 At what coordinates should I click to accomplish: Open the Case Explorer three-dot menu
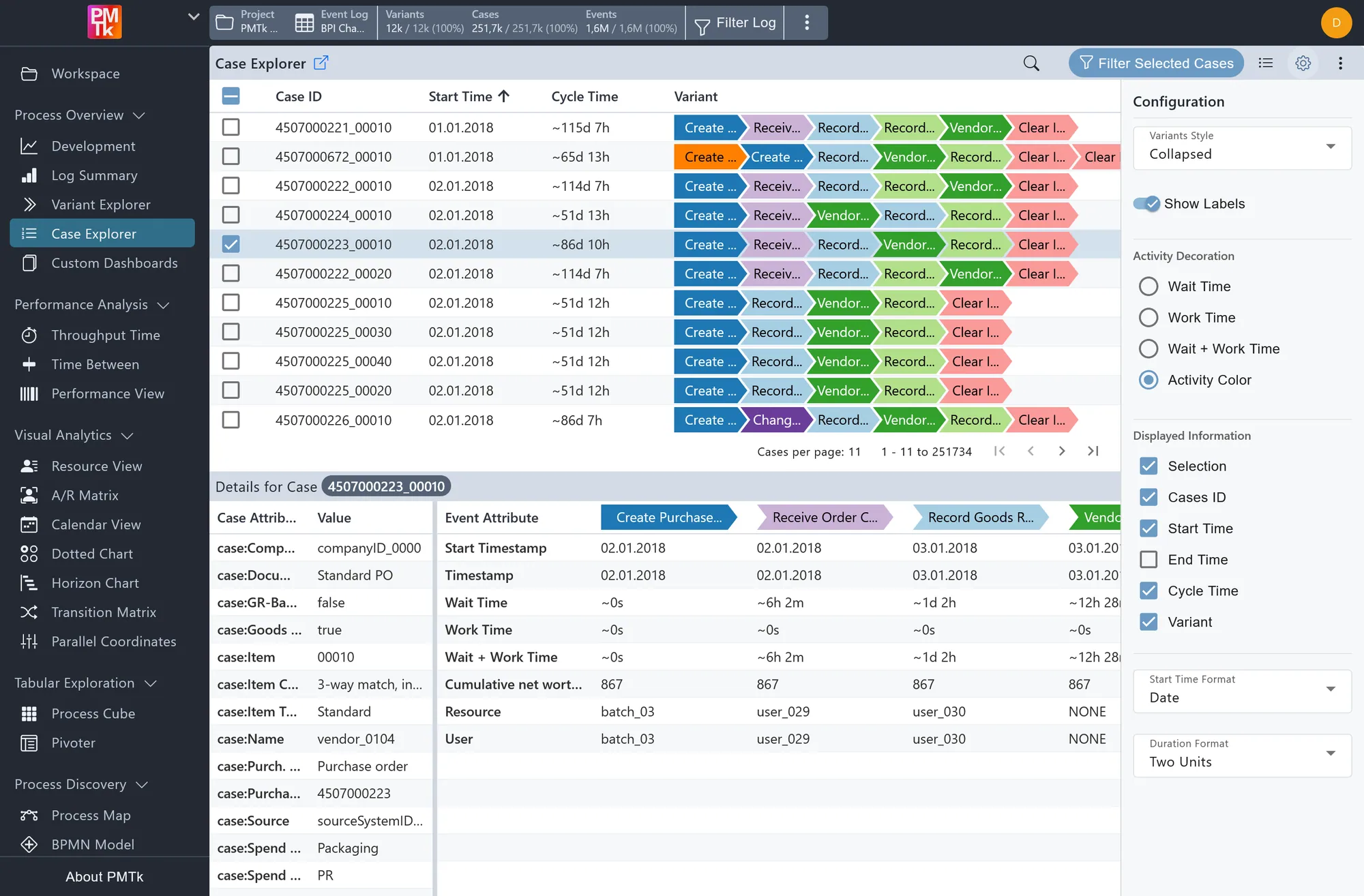pos(1340,63)
